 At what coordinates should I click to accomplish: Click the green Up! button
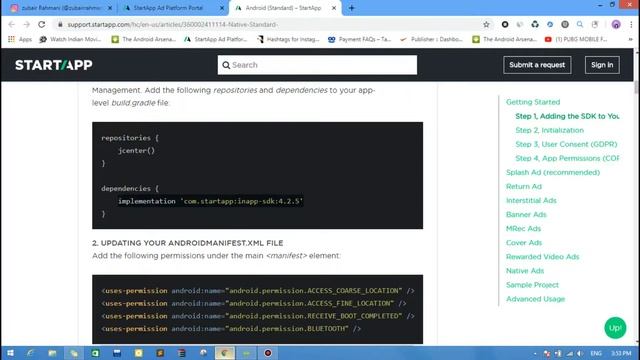(615, 328)
